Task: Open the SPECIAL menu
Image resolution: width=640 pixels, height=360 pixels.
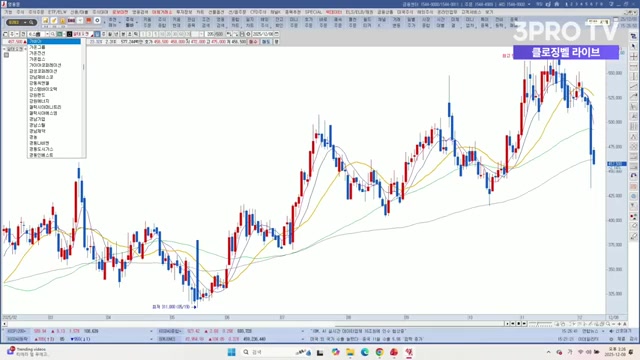Action: (313, 12)
